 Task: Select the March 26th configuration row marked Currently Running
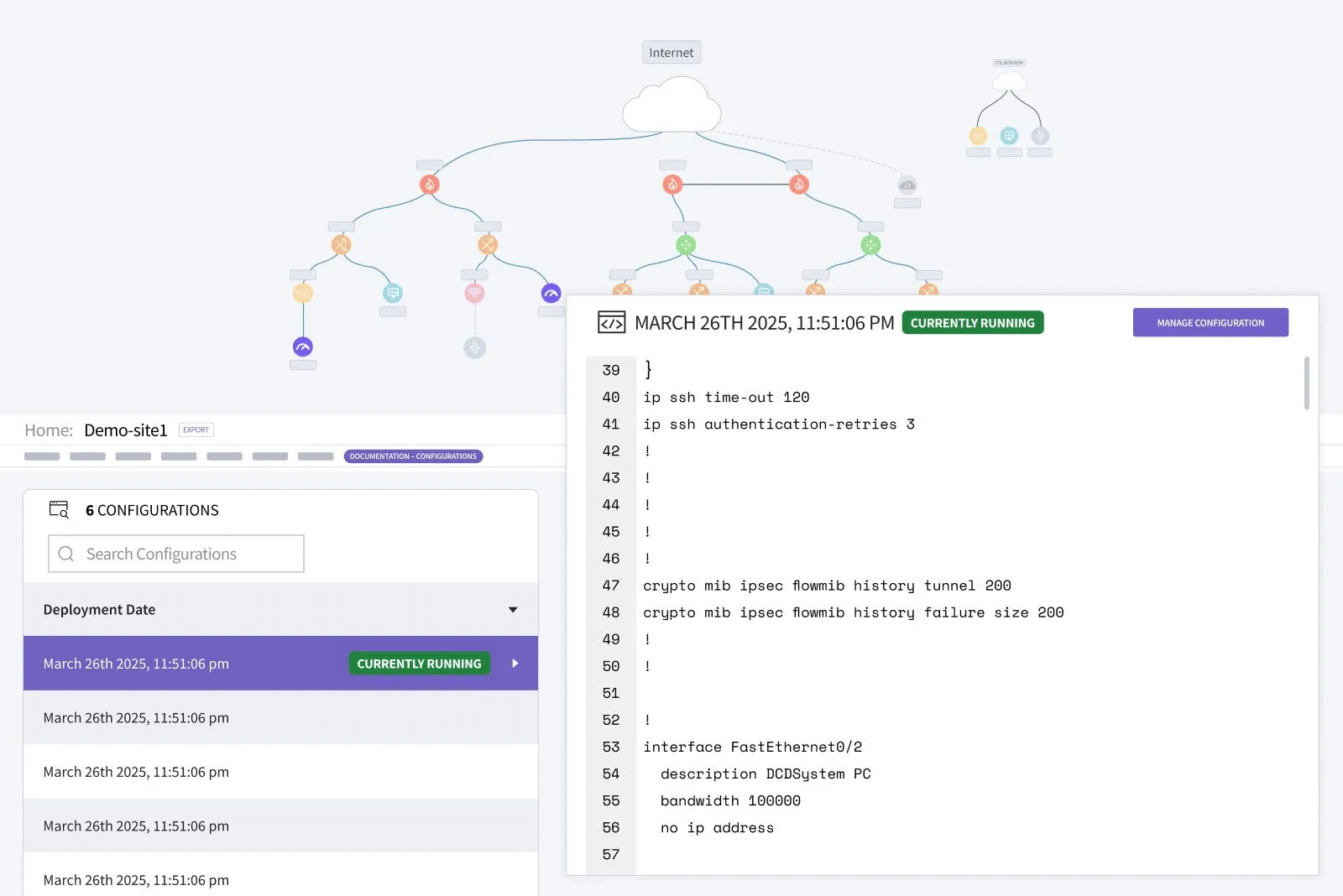[x=280, y=664]
